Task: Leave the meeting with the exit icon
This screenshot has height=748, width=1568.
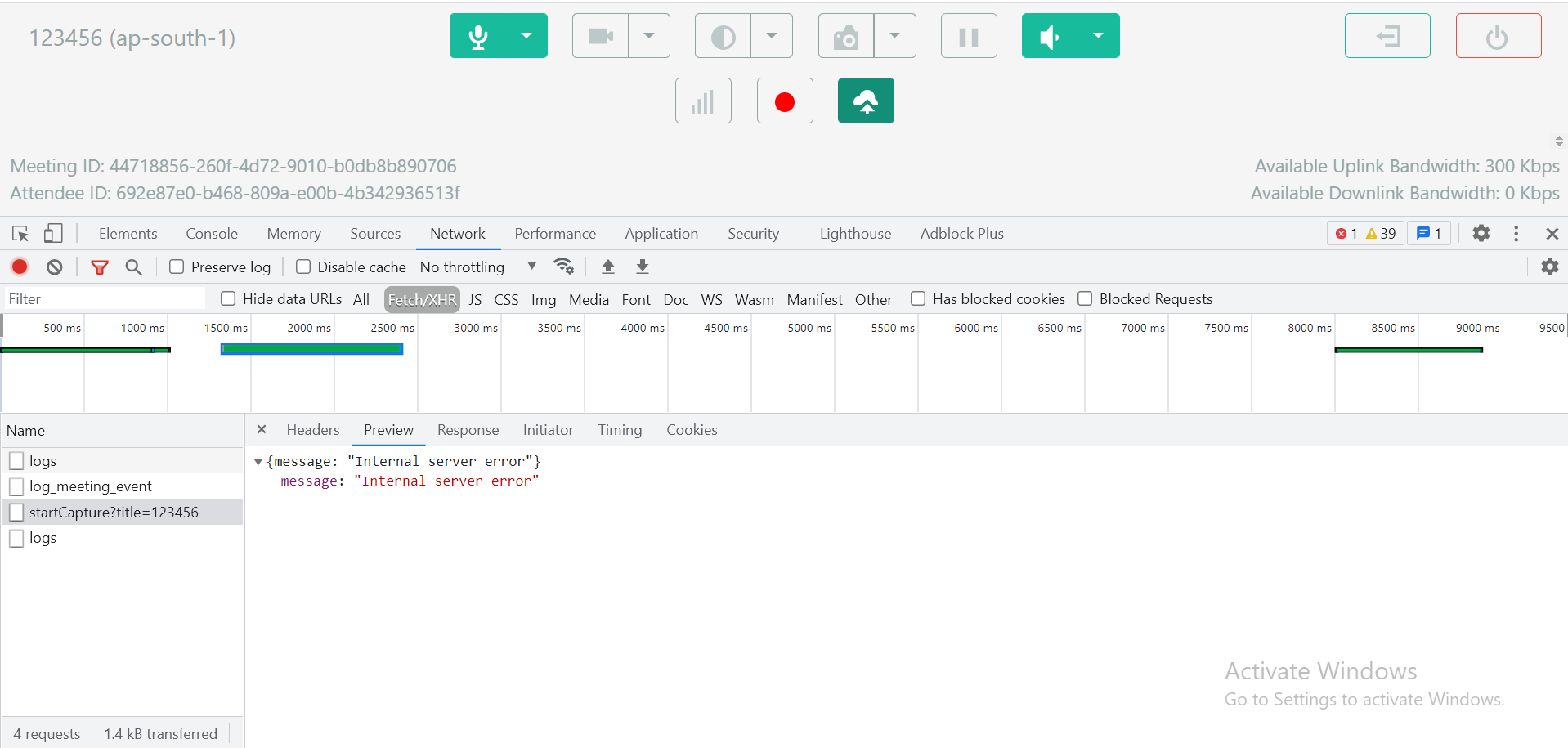Action: [x=1387, y=36]
